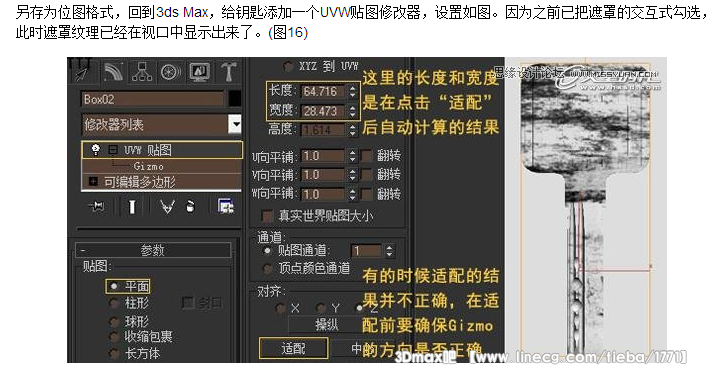The width and height of the screenshot is (716, 374).
Task: Click the U向平铺 value field
Action: click(323, 156)
